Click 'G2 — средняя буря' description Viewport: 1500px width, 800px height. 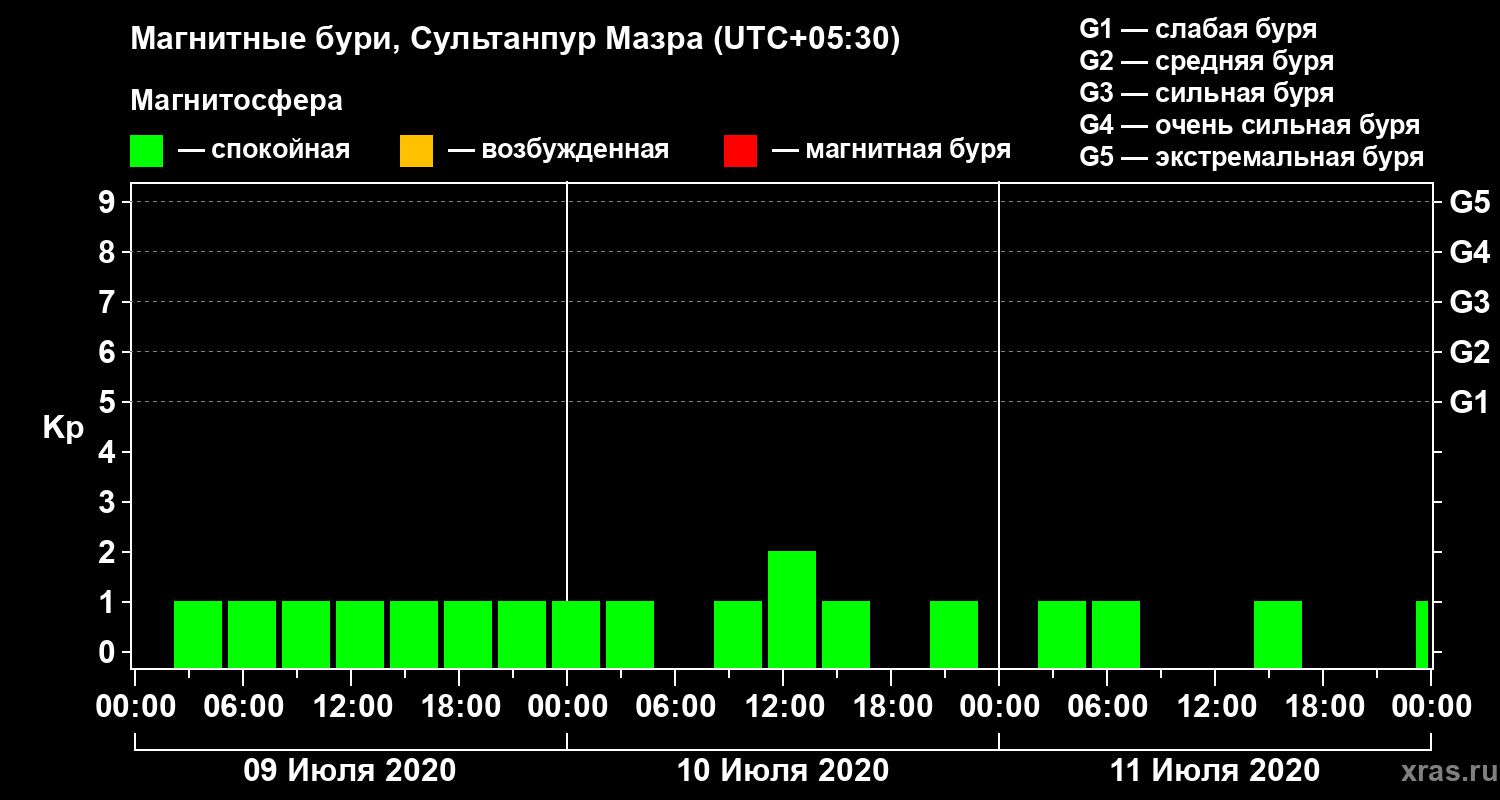tap(1206, 61)
